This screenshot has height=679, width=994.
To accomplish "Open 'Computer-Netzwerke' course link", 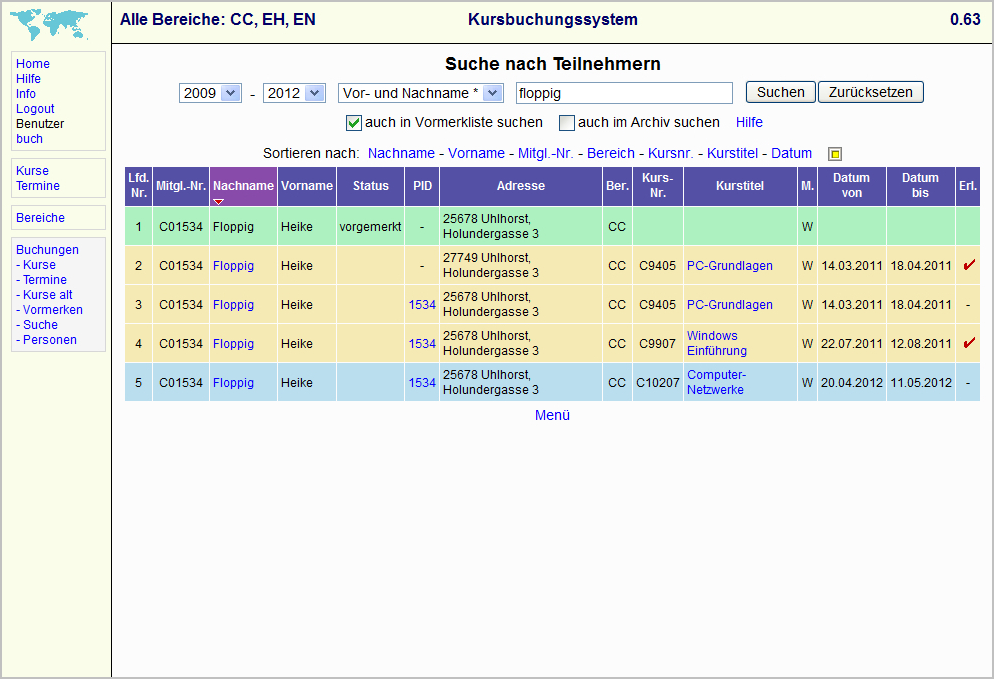I will tap(716, 382).
